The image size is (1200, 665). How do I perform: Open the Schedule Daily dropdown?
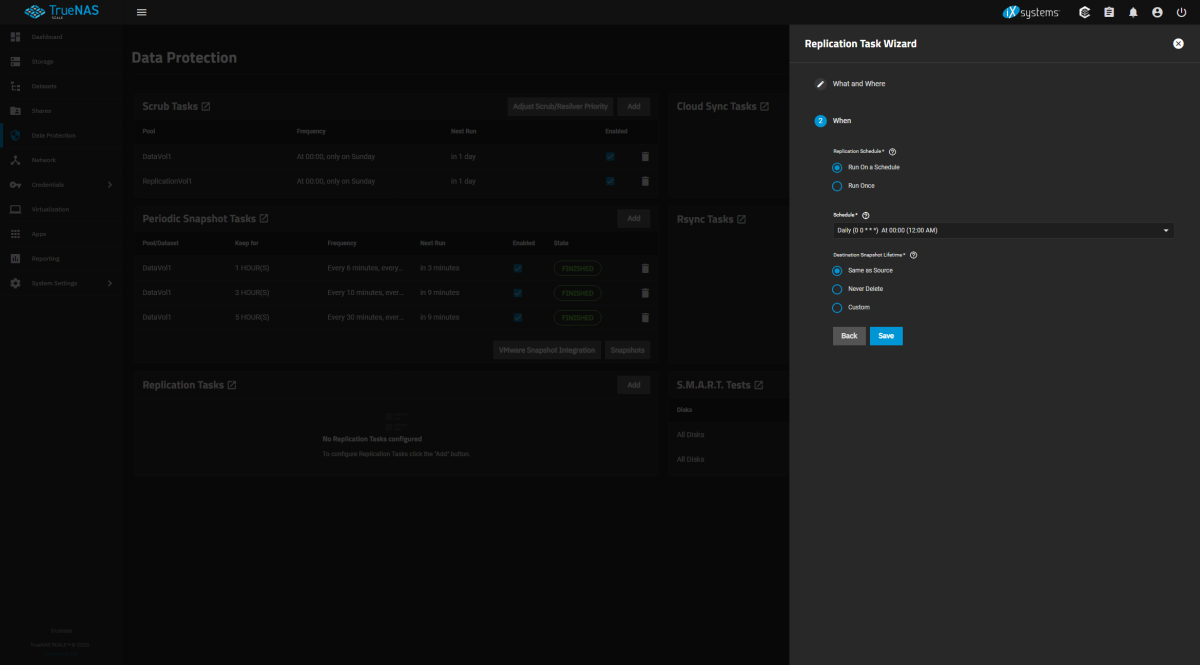pos(1003,230)
